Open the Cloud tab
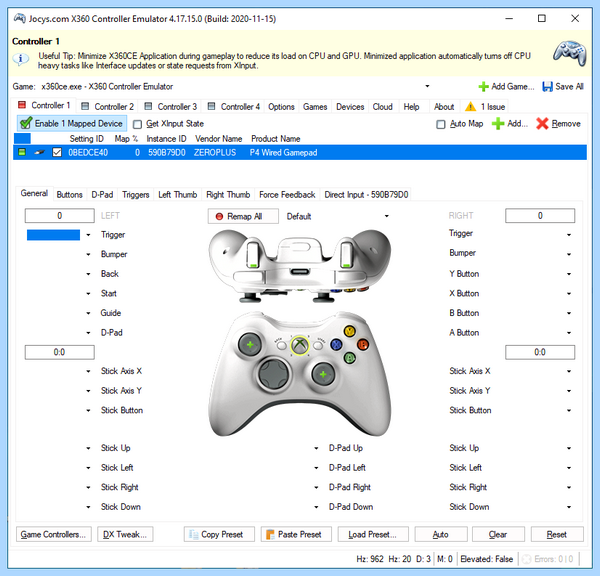The image size is (600, 576). 383,107
